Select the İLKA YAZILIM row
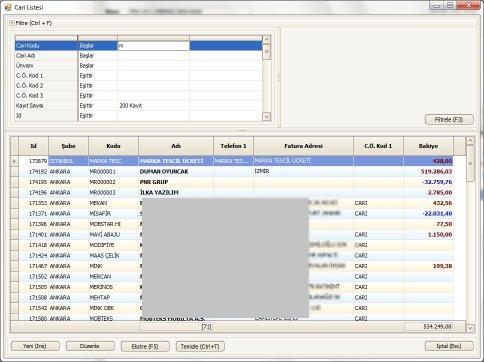Viewport: 484px width, 362px height. [x=232, y=192]
